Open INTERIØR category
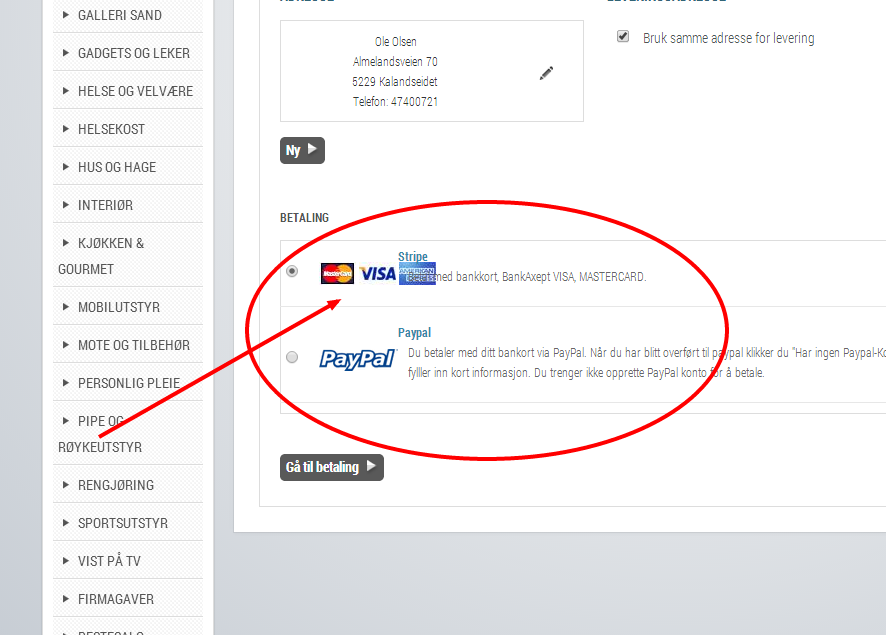Image resolution: width=886 pixels, height=635 pixels. (106, 205)
